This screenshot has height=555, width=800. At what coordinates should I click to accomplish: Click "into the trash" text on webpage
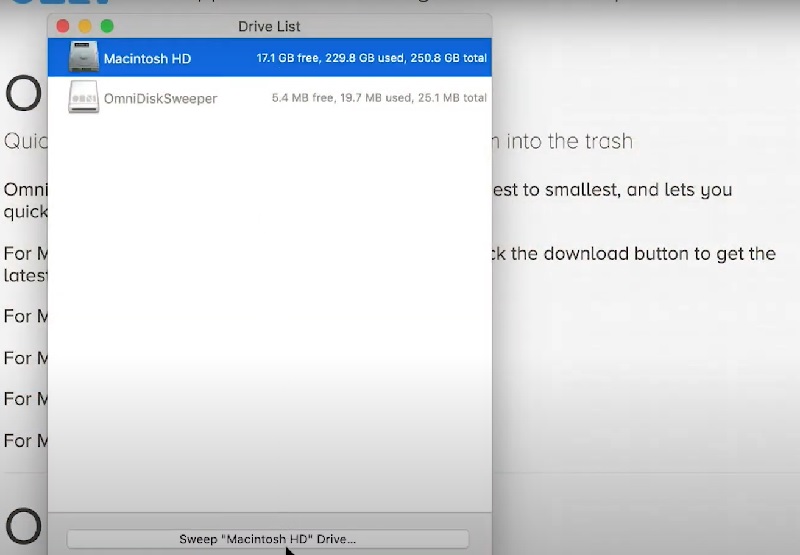coord(569,141)
